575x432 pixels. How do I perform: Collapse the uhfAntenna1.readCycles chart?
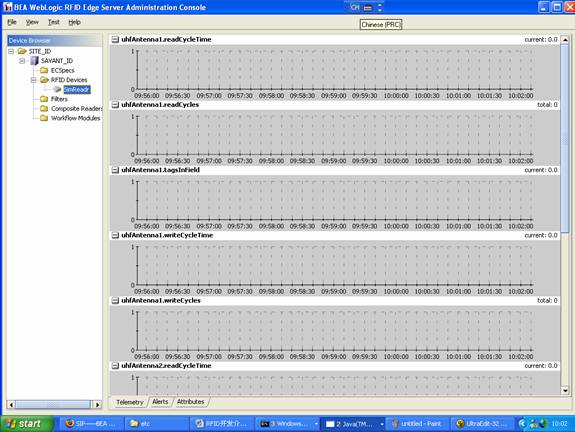[115, 105]
